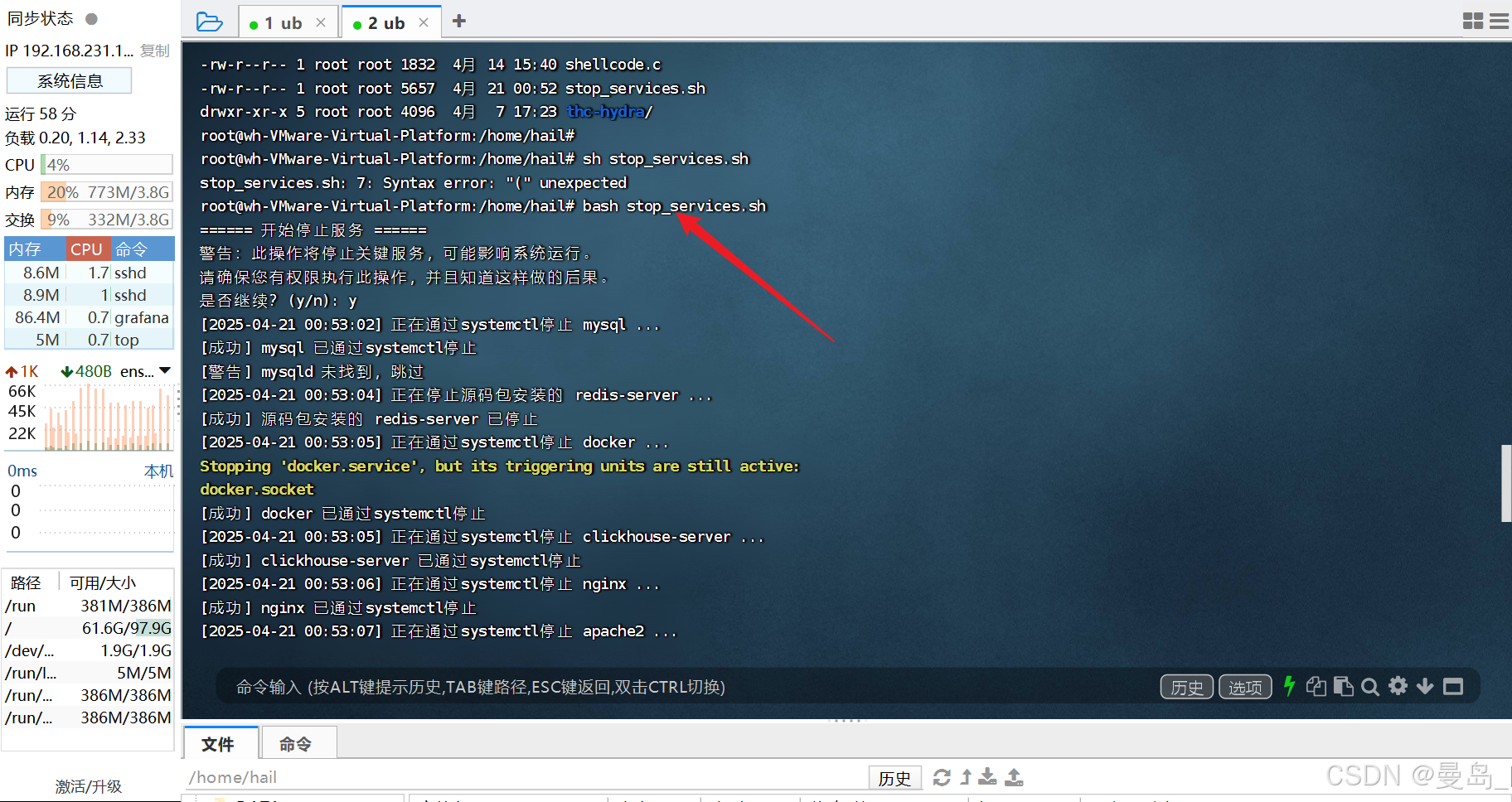
Task: Add a new session tab with plus
Action: click(459, 21)
